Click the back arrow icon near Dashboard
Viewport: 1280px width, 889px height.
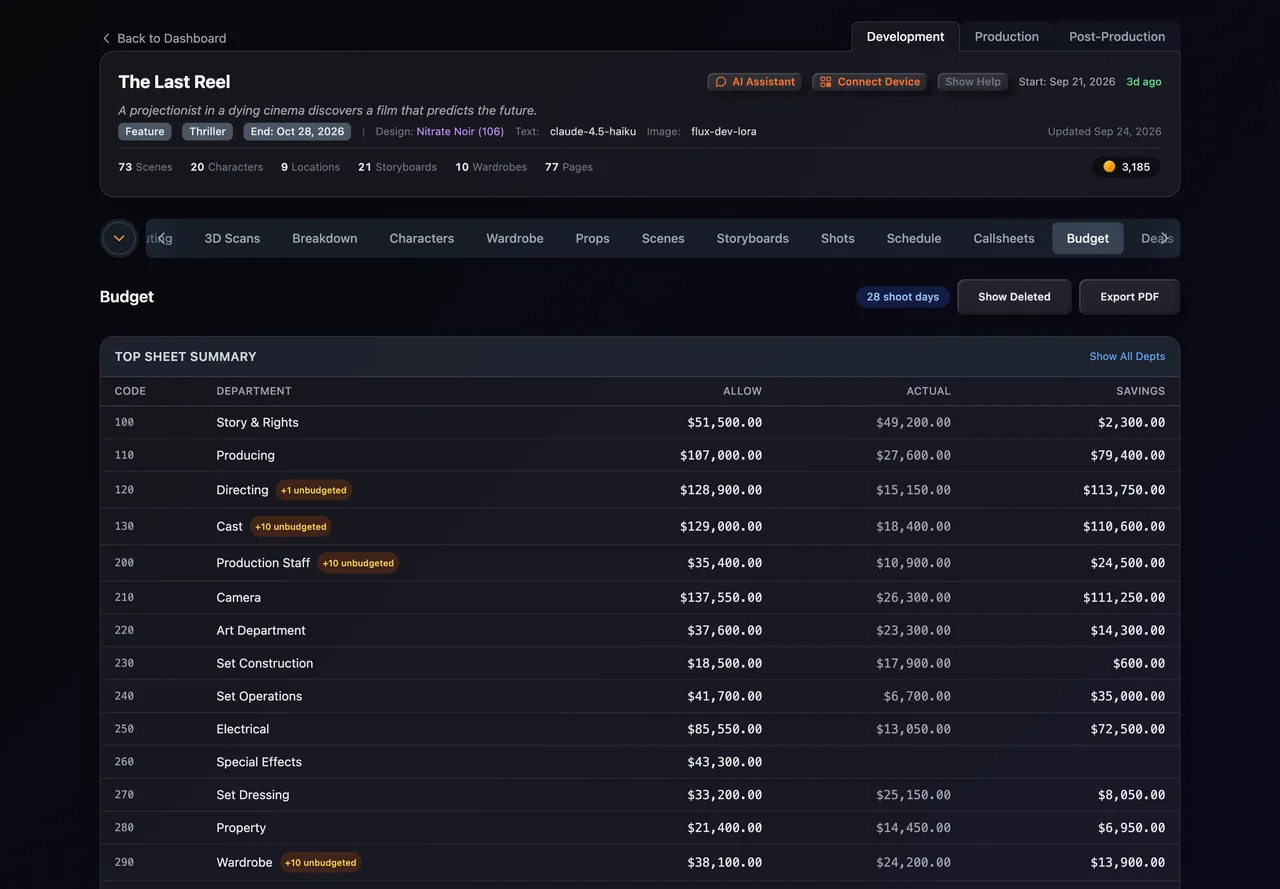pos(106,38)
